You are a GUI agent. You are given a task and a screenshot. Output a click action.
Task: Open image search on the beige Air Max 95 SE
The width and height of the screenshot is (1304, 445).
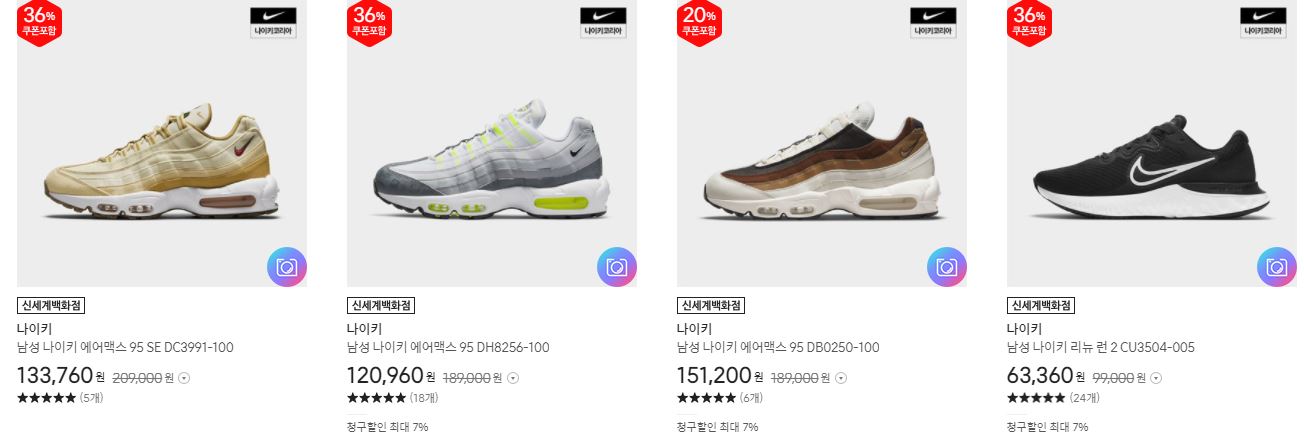(286, 267)
